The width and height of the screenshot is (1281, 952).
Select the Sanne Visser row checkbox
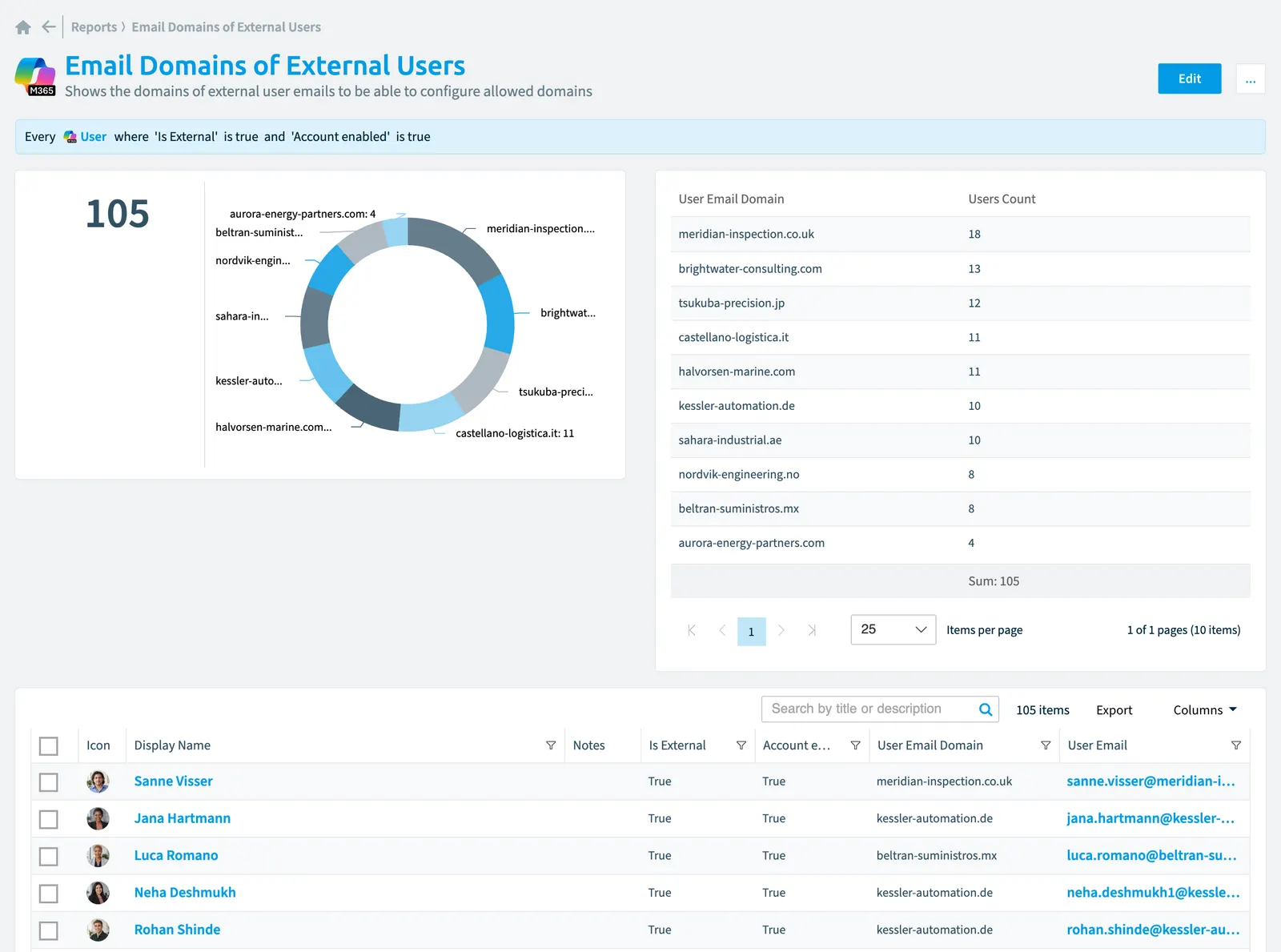pyautogui.click(x=49, y=782)
